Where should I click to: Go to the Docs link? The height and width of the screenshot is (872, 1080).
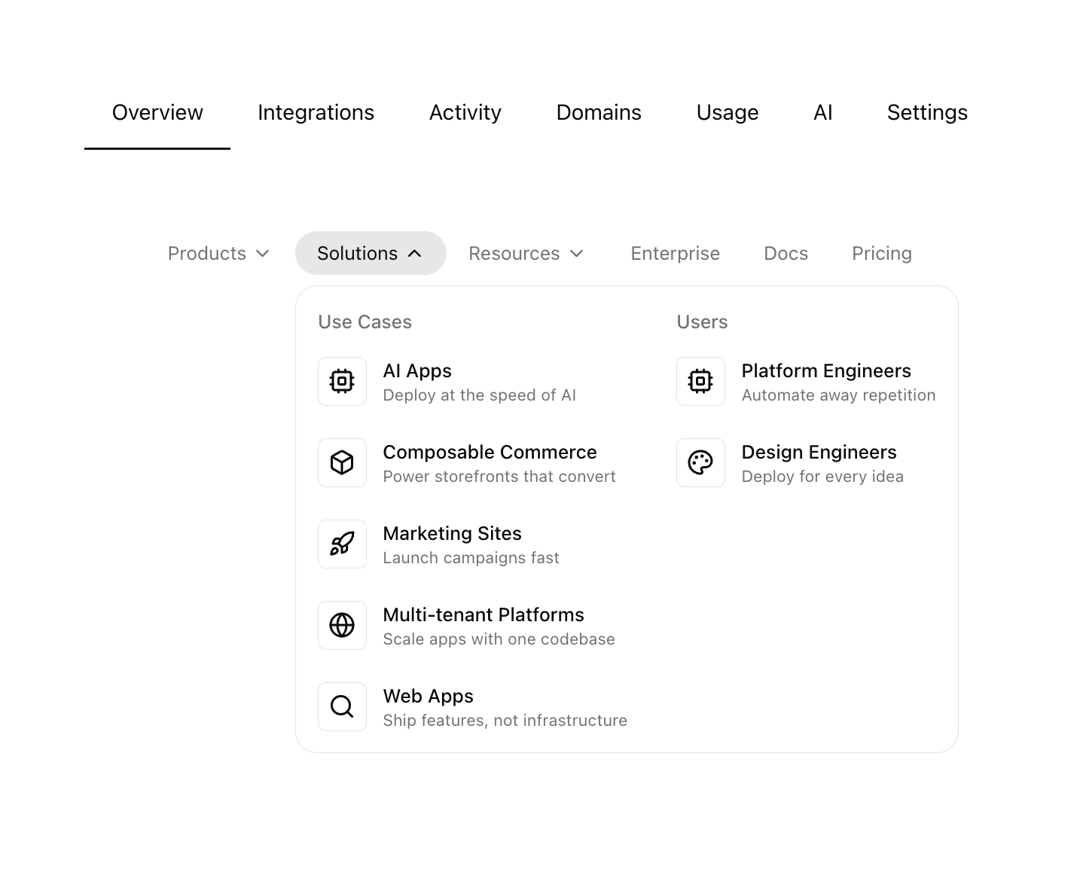pos(786,253)
